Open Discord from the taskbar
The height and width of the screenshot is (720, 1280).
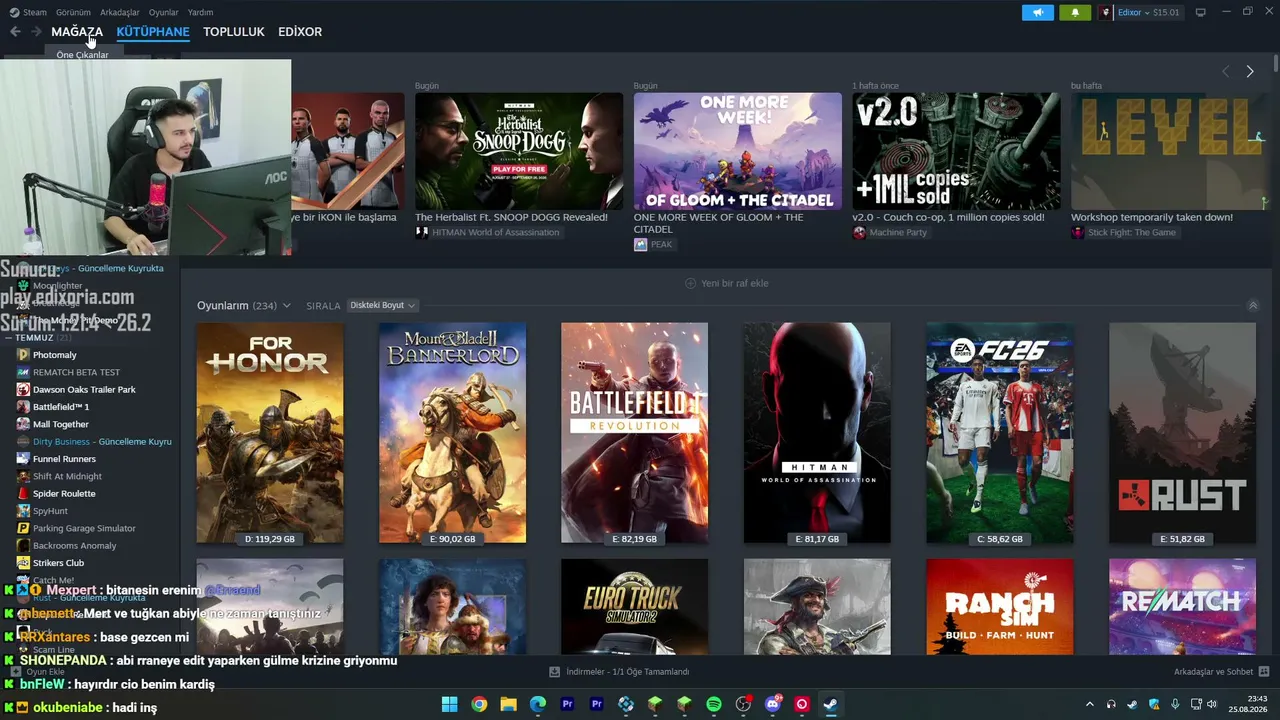pos(772,704)
